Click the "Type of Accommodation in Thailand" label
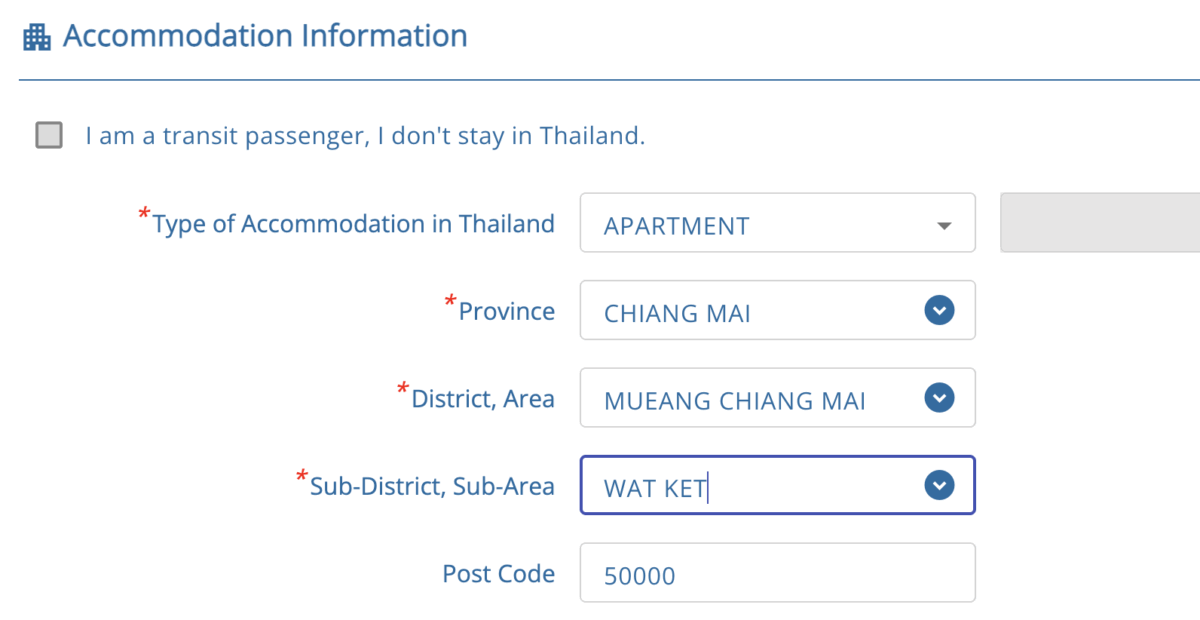Image resolution: width=1200 pixels, height=620 pixels. [354, 224]
